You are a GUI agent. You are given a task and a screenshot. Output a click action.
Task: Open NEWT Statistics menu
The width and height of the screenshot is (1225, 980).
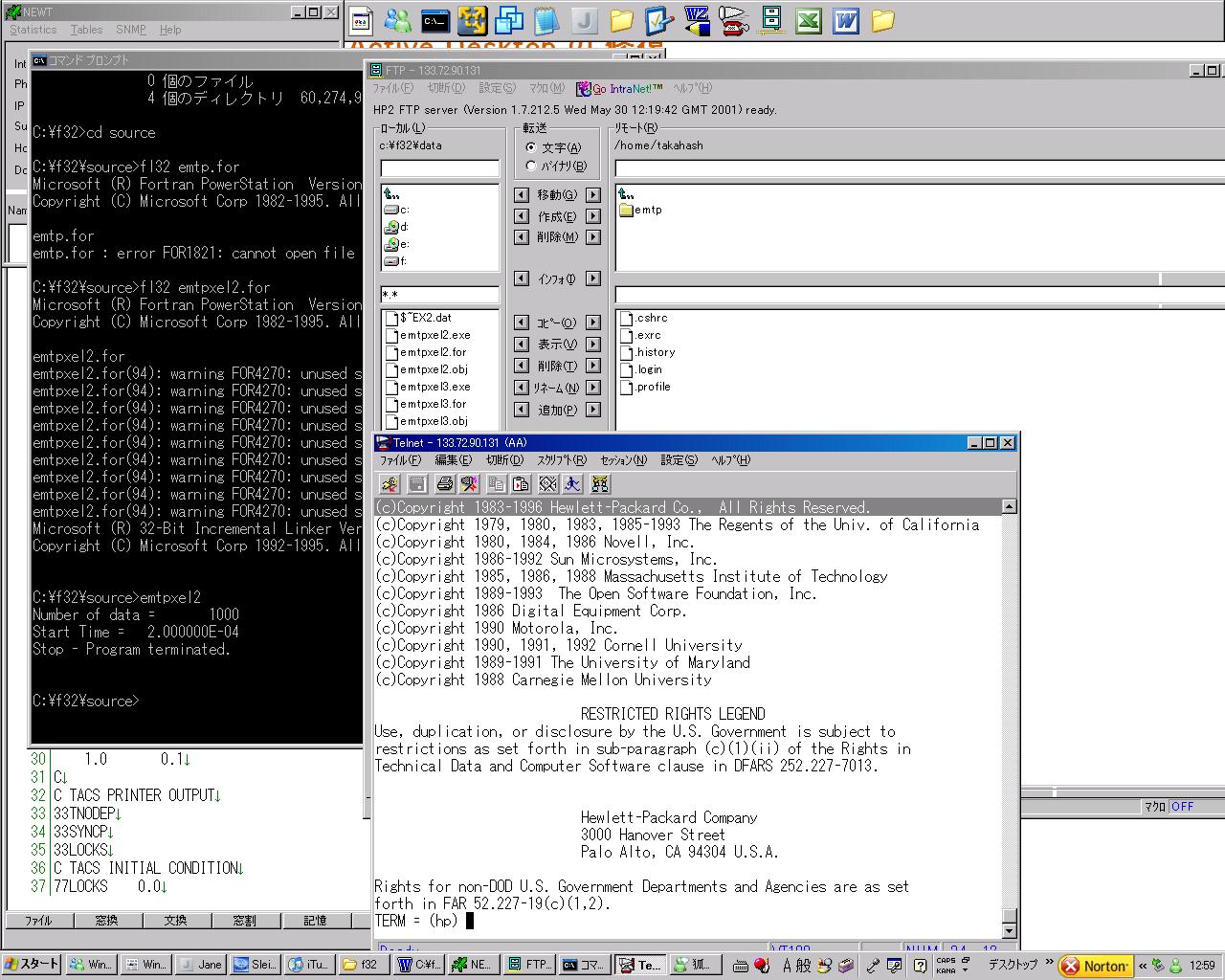point(33,30)
